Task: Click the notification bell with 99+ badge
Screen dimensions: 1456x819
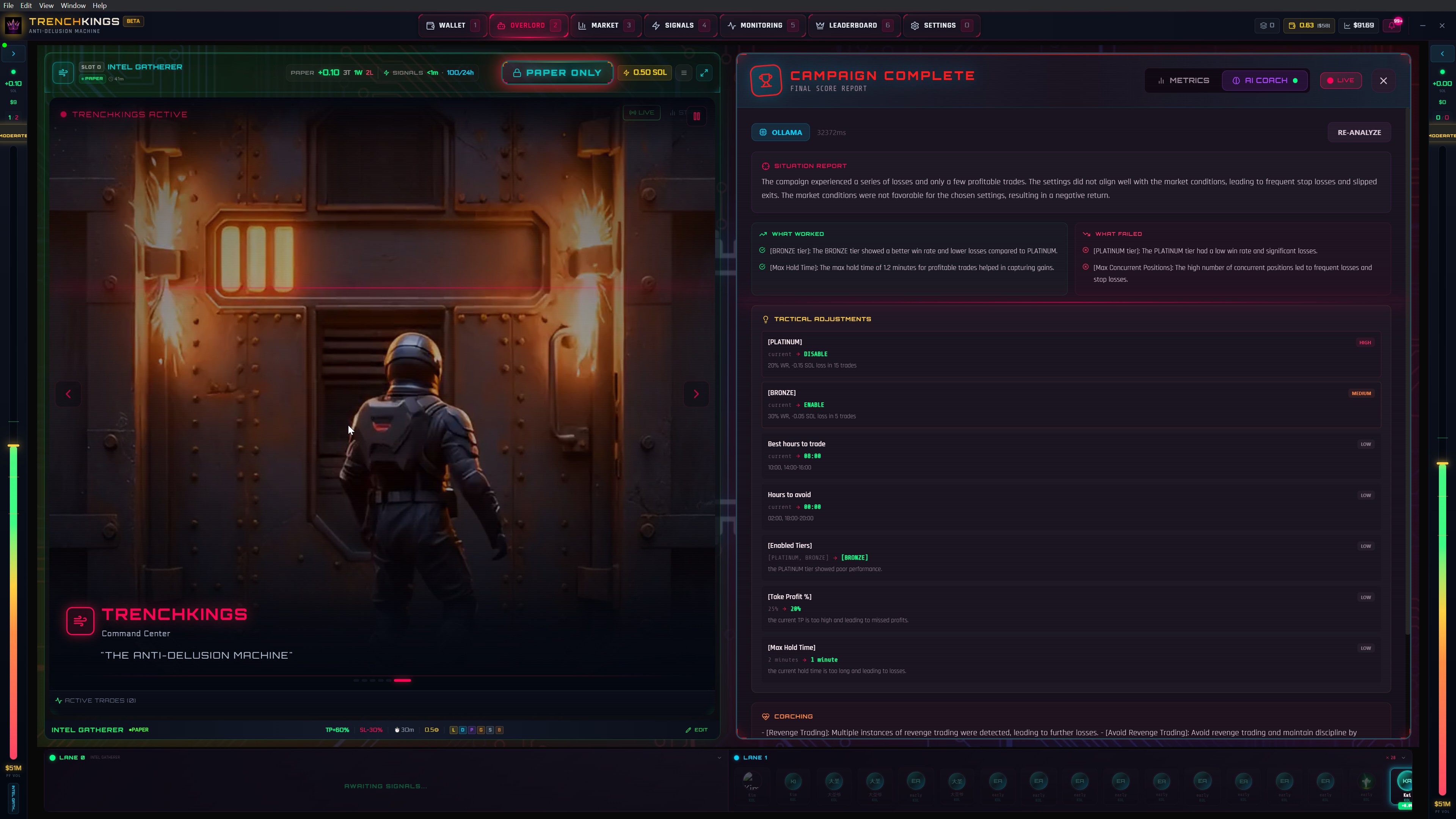Action: [1392, 25]
